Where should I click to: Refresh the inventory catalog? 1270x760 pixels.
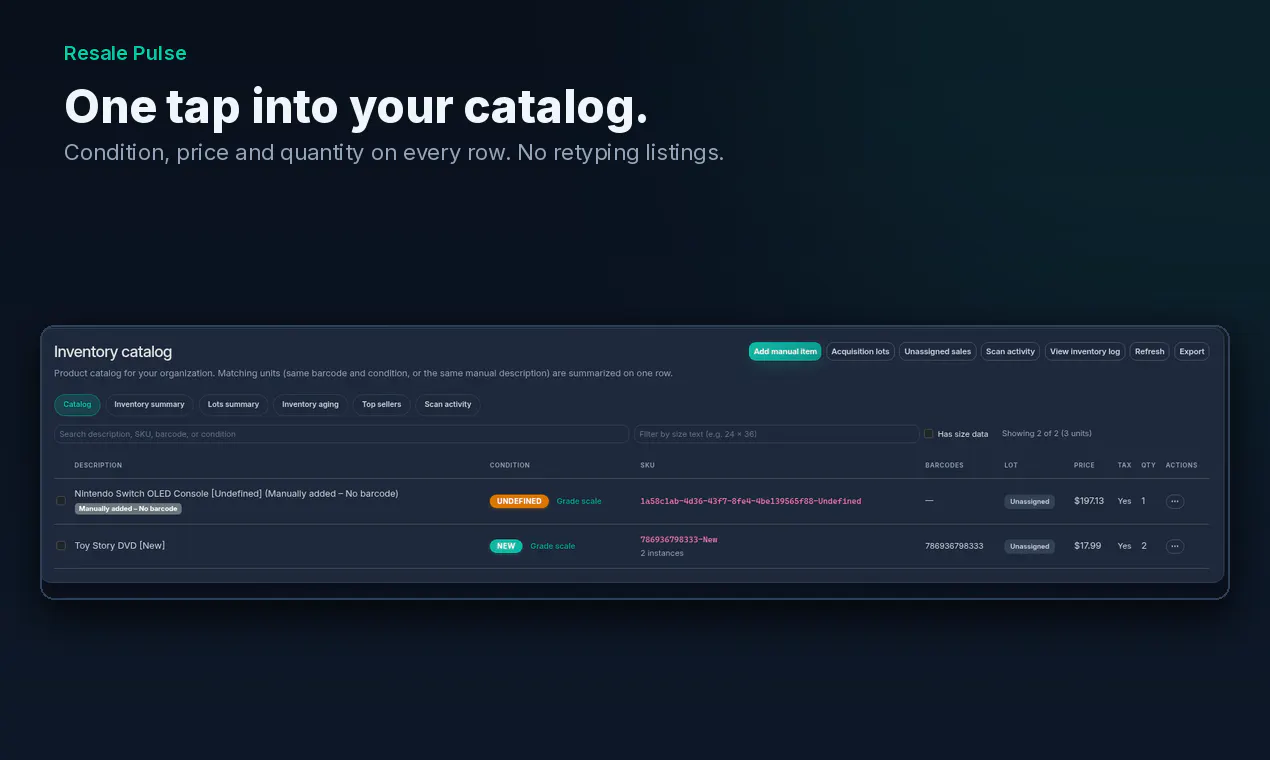[x=1149, y=352]
